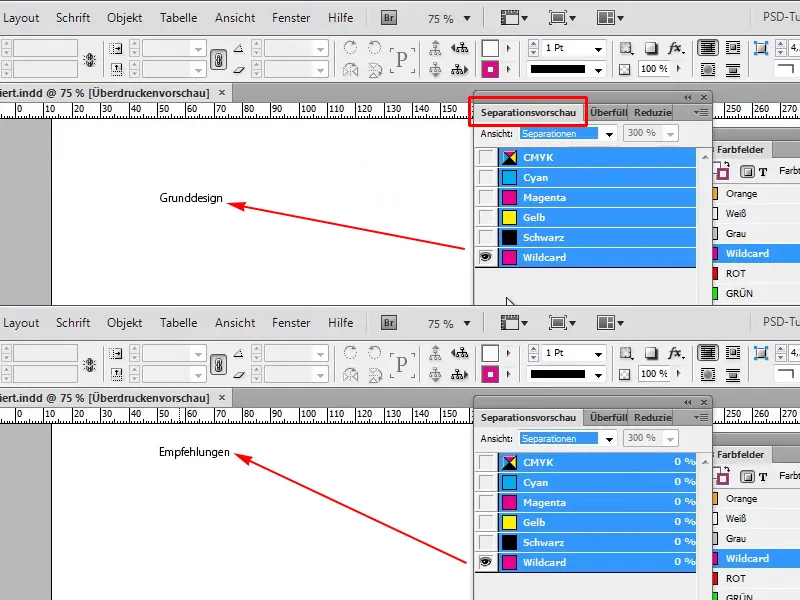
Task: Click the P paragraph formatting icon
Action: click(x=402, y=57)
